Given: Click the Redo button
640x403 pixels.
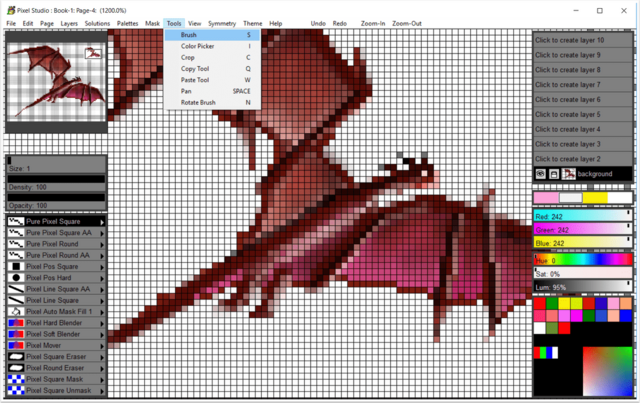Looking at the screenshot, I should coord(340,23).
